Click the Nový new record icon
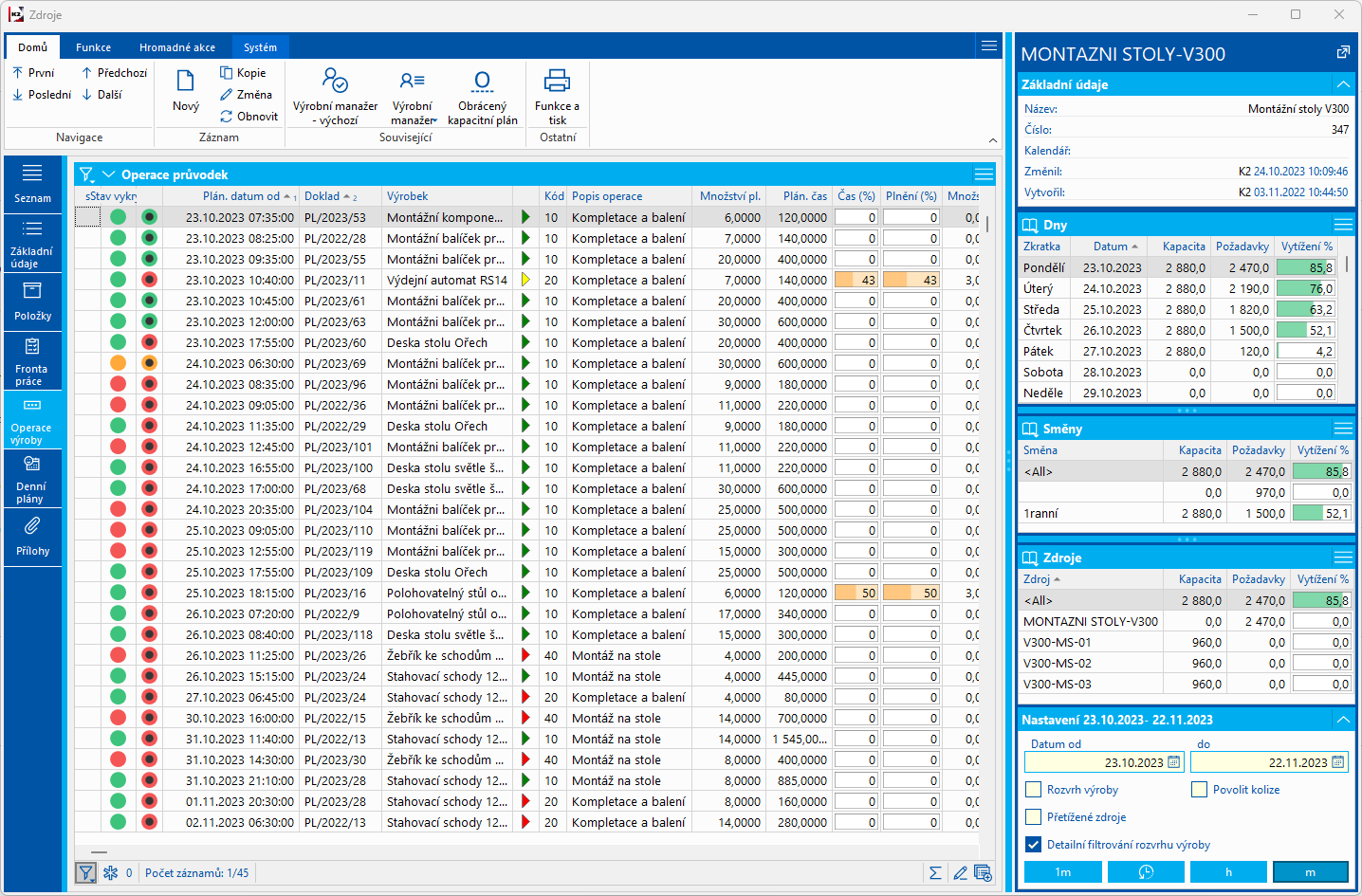 [185, 82]
